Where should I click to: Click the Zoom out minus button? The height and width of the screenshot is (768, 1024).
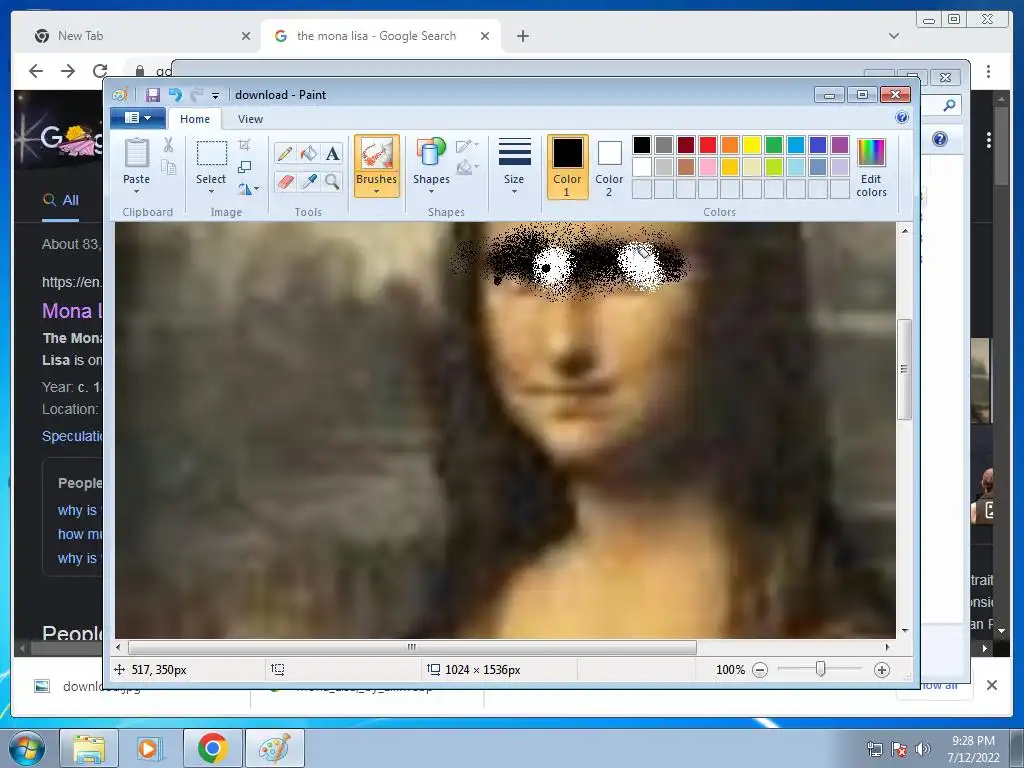[x=760, y=670]
